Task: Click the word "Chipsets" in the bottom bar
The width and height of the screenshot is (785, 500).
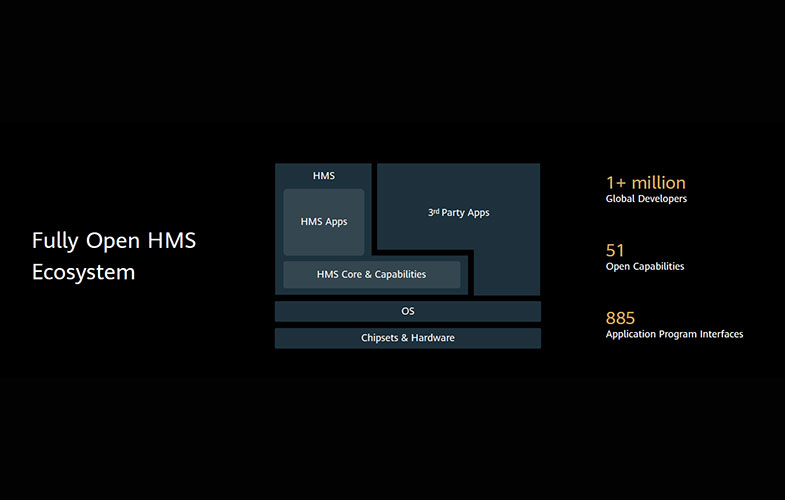Action: pos(380,338)
